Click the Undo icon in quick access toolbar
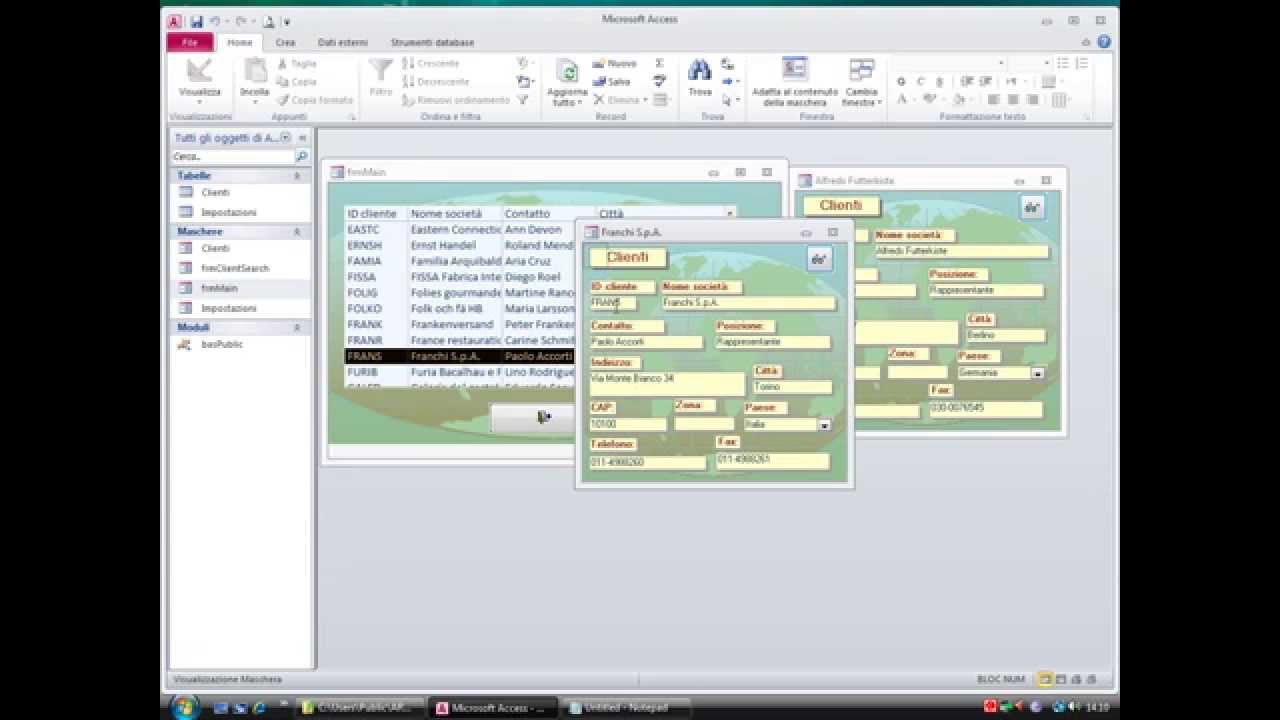This screenshot has height=720, width=1280. point(215,21)
